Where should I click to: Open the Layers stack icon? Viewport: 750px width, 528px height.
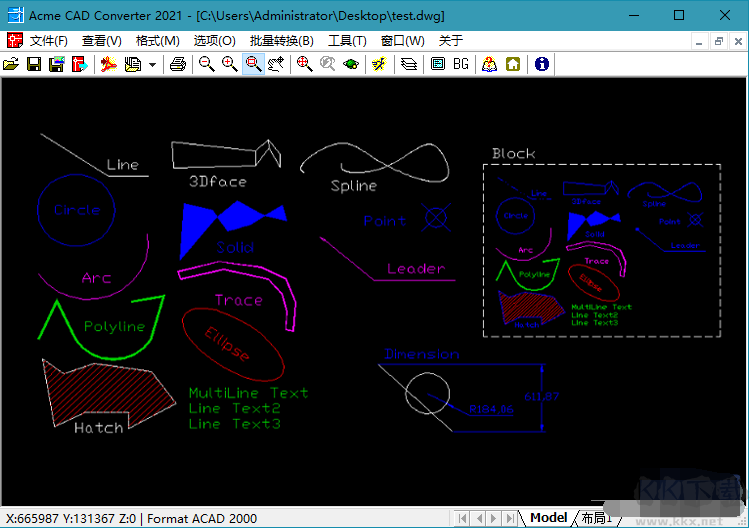tap(409, 64)
